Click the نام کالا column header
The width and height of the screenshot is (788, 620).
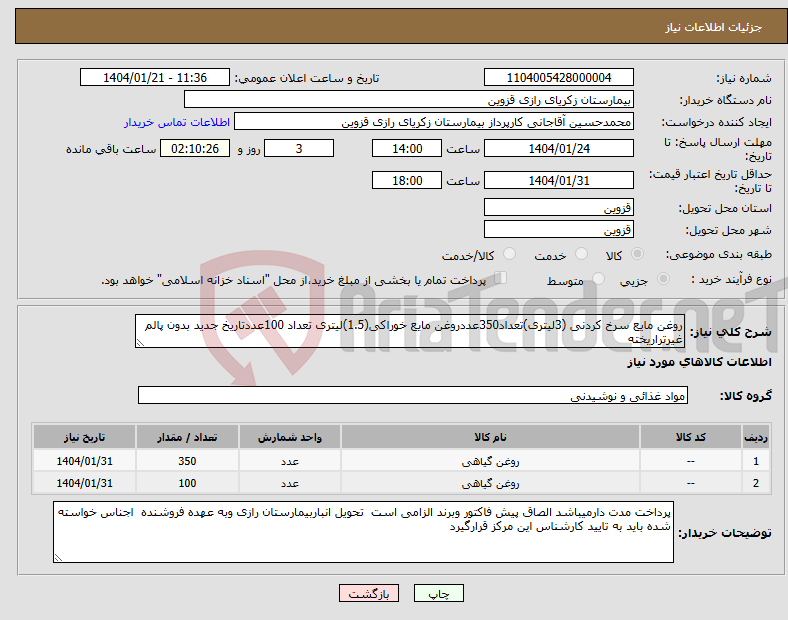point(490,437)
